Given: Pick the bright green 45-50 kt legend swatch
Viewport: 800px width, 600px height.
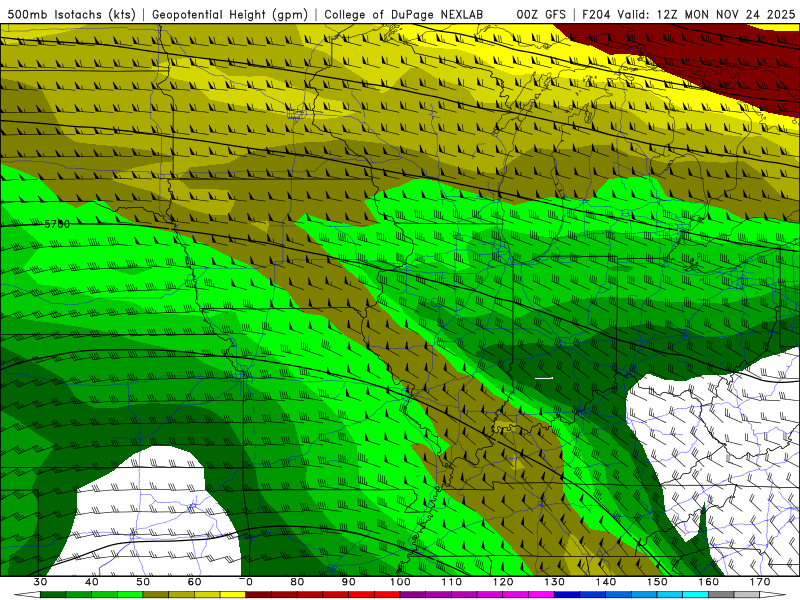Looking at the screenshot, I should 130,594.
